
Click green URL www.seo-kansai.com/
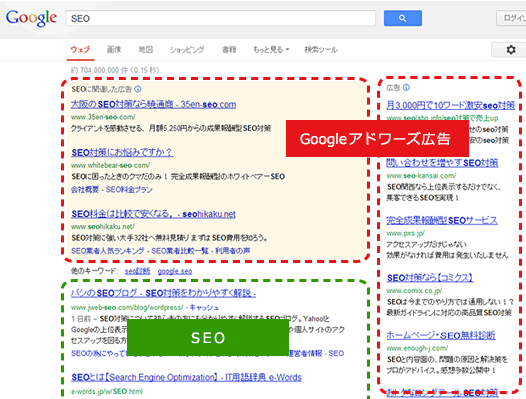point(421,176)
